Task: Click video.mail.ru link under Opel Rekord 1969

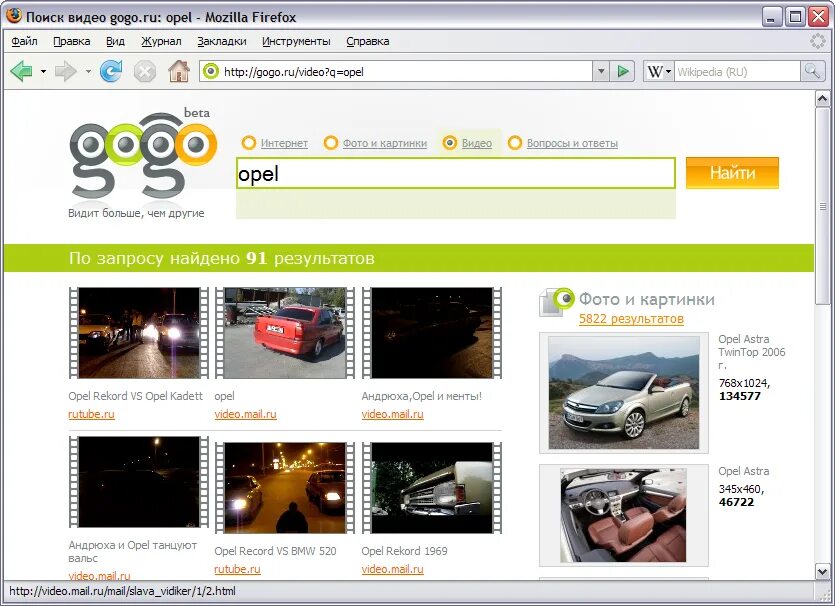Action: pos(392,569)
